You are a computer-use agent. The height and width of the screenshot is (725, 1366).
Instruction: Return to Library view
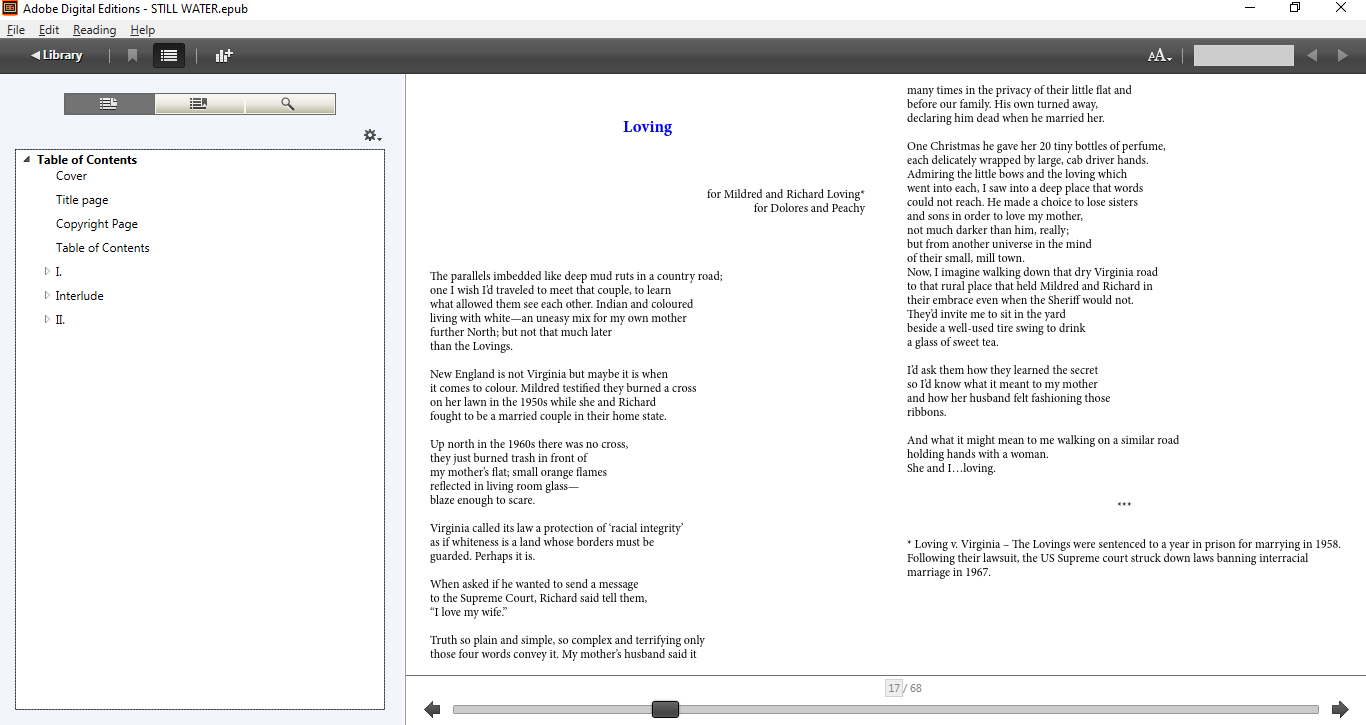(57, 55)
